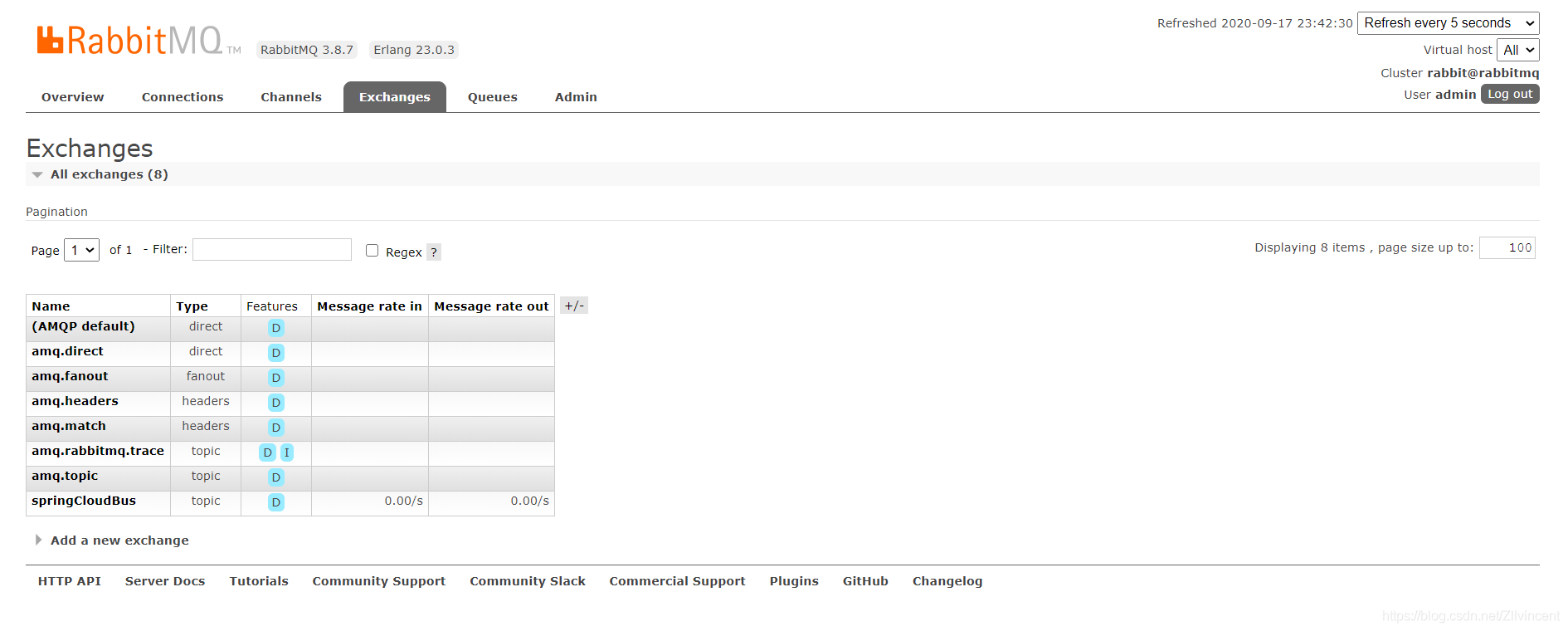Click the D badge for amq.rabbitmq.trace

[267, 452]
